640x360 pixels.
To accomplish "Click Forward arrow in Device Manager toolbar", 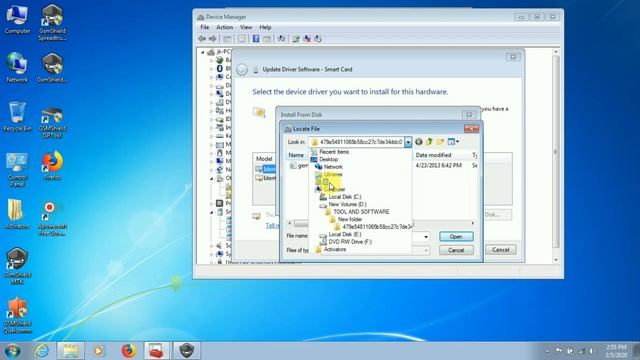I will [212, 39].
